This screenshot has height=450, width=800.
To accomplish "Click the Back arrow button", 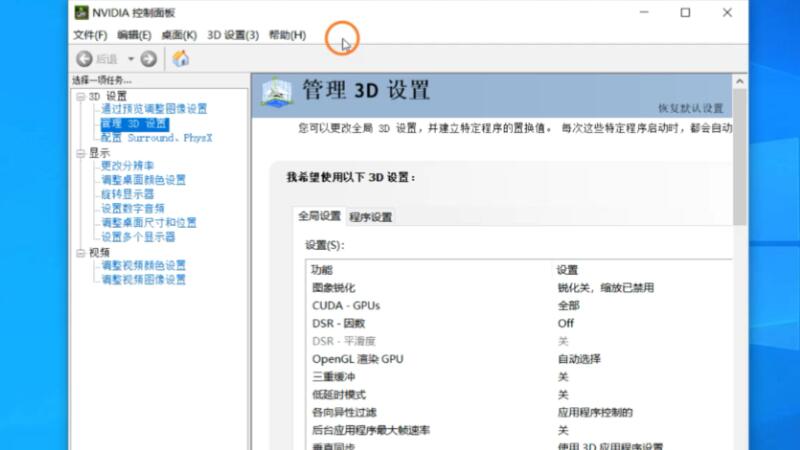I will [85, 59].
